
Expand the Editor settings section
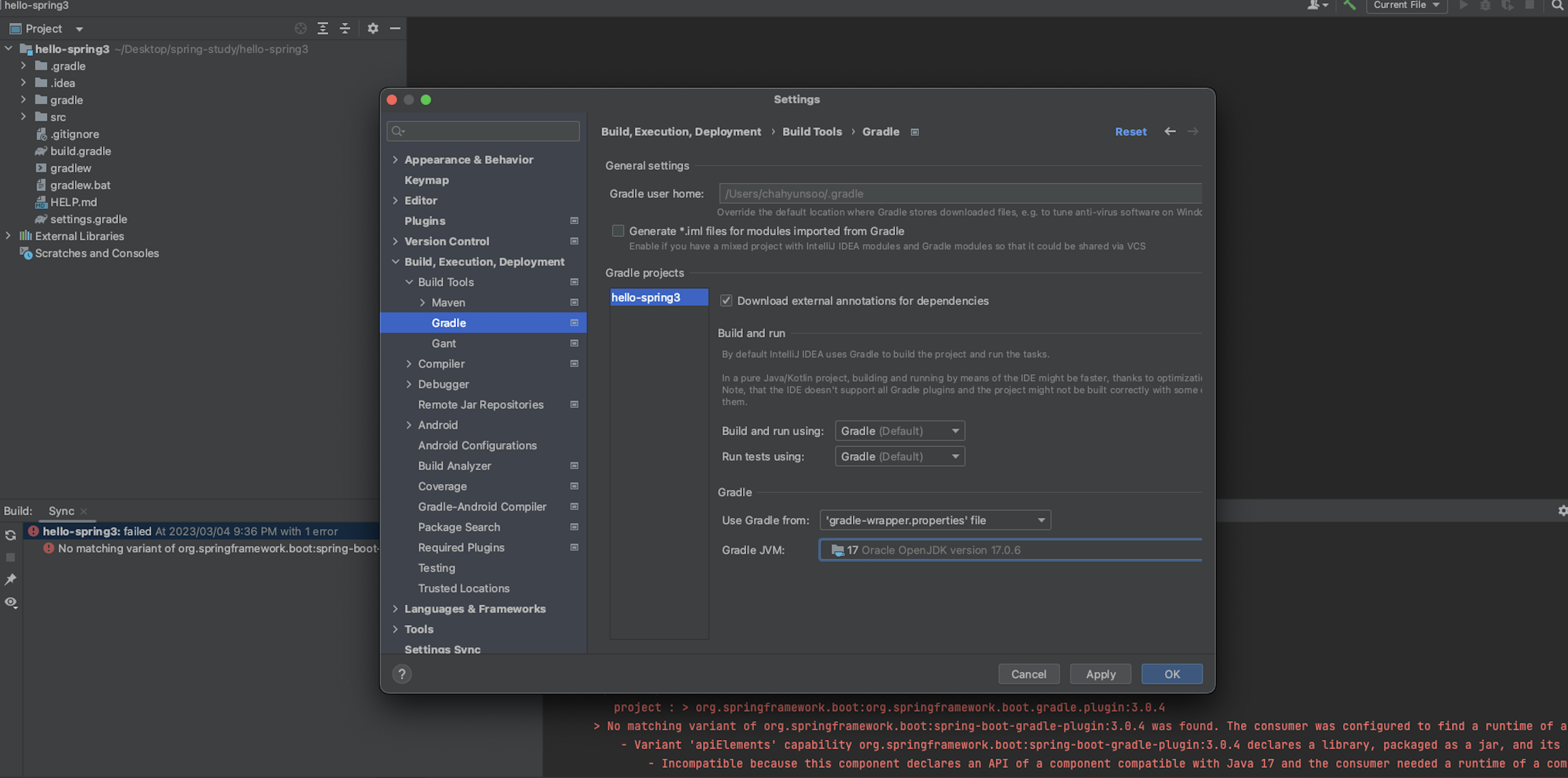click(x=395, y=200)
